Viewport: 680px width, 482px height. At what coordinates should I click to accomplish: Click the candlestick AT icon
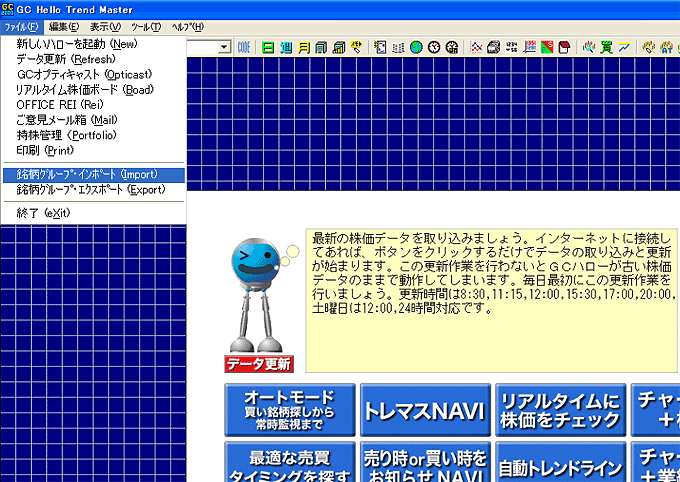pos(666,47)
